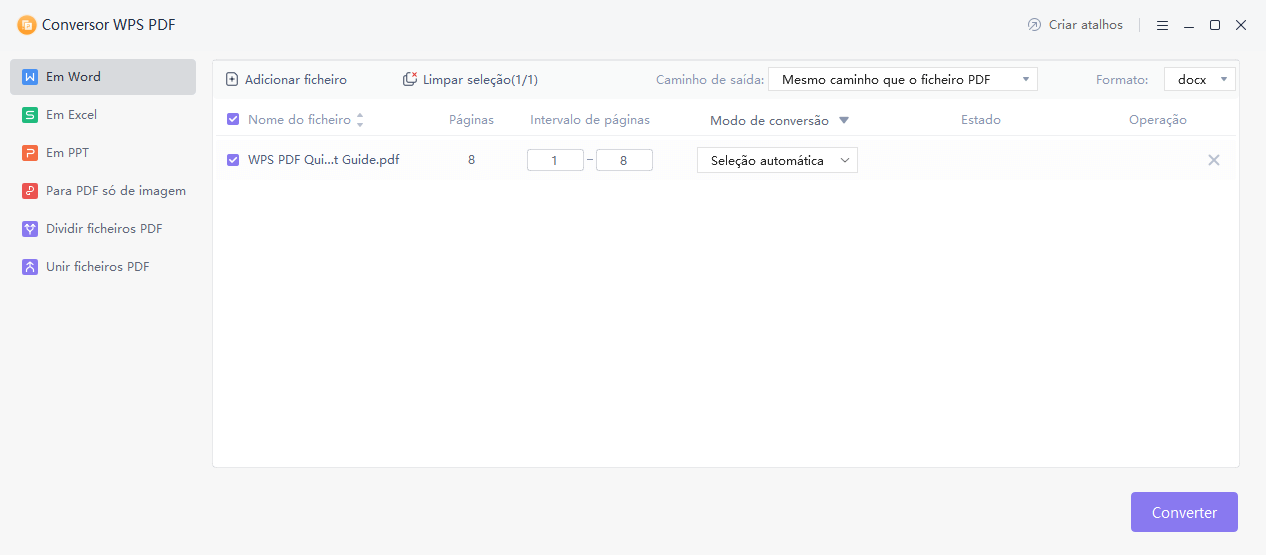Viewport: 1266px width, 555px height.
Task: Click the page count 8 cell
Action: (471, 160)
